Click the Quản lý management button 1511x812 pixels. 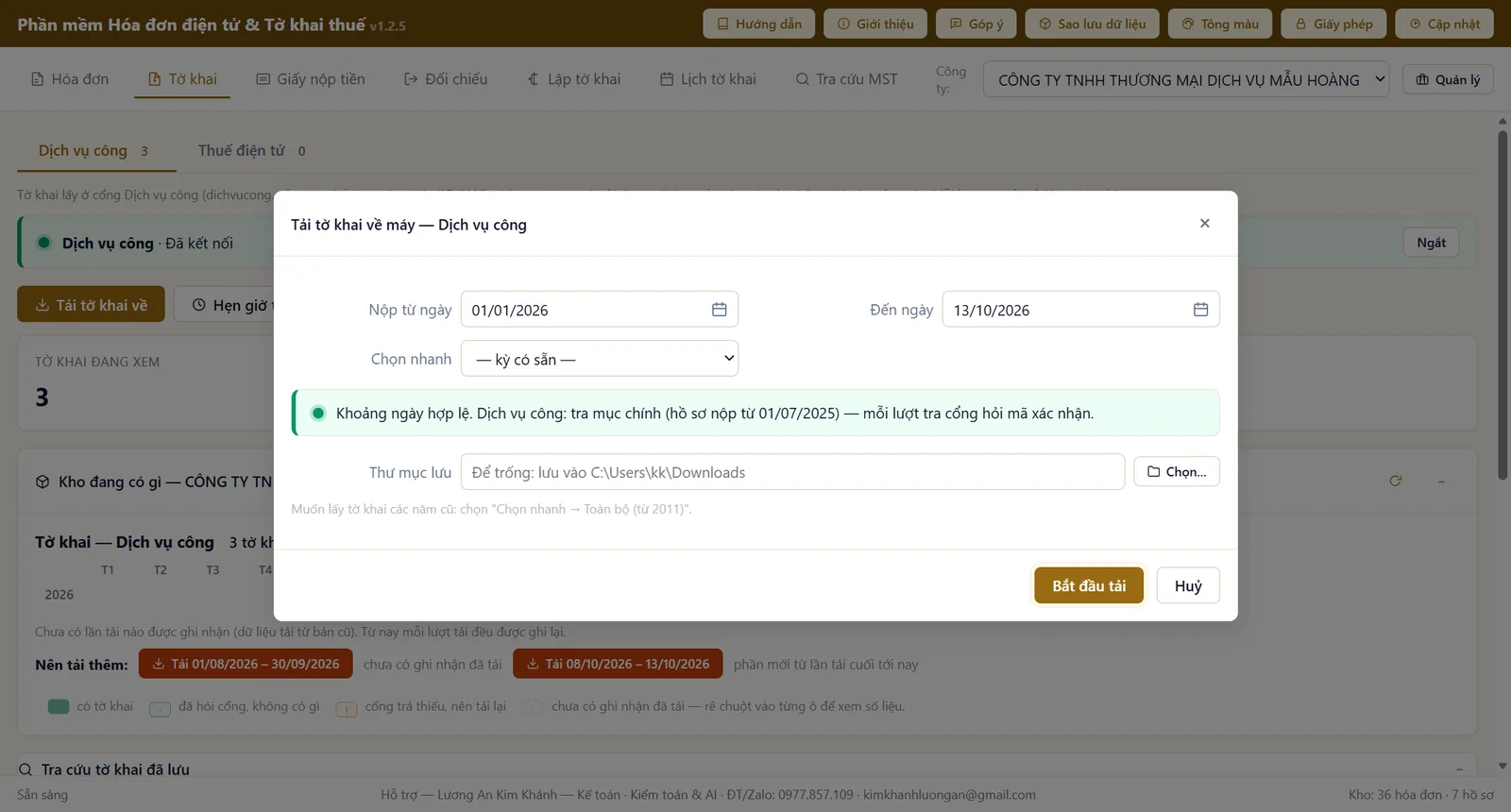point(1448,80)
